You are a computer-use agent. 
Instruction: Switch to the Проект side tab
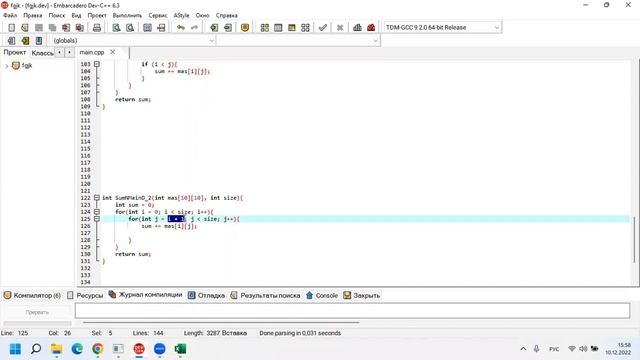coord(15,52)
